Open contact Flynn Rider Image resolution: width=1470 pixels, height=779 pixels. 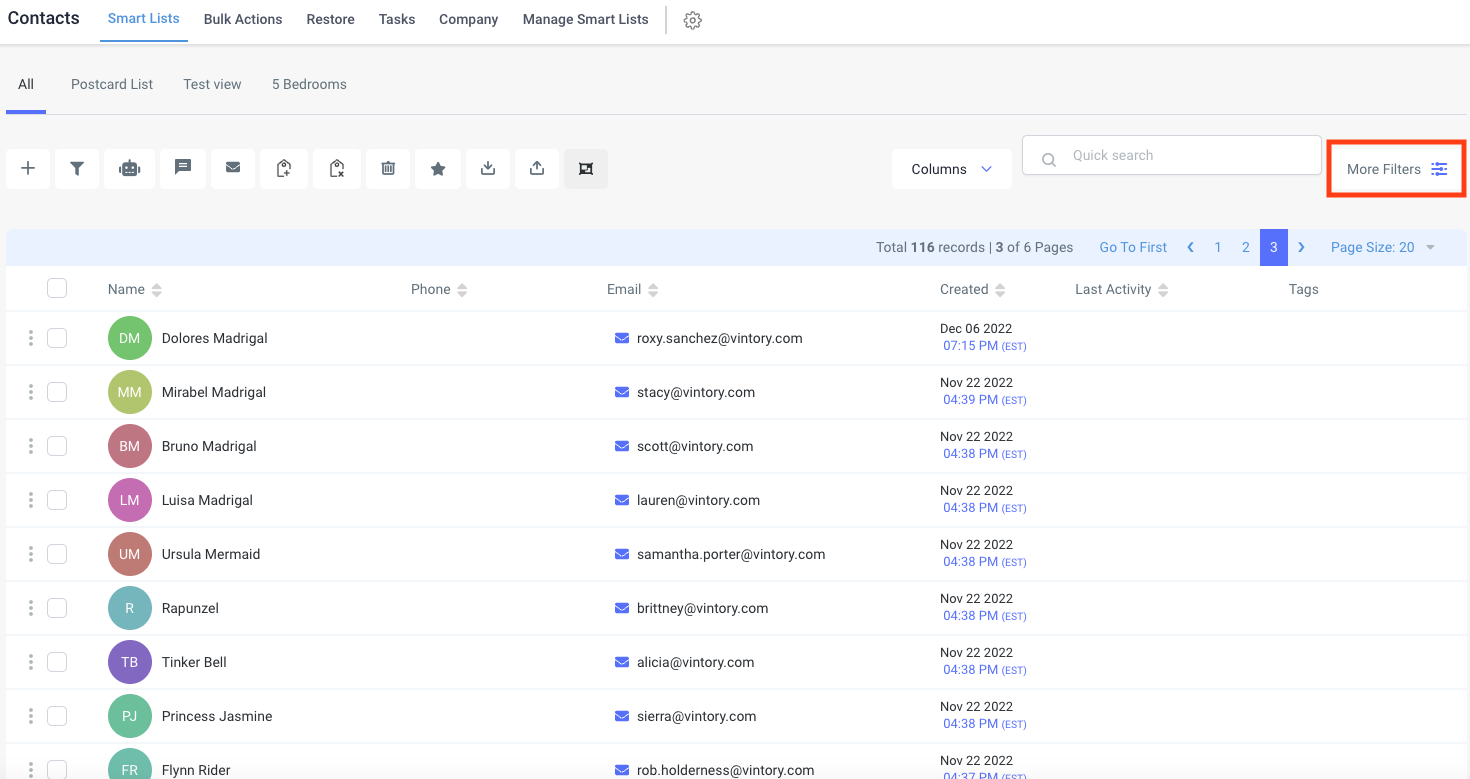point(196,770)
